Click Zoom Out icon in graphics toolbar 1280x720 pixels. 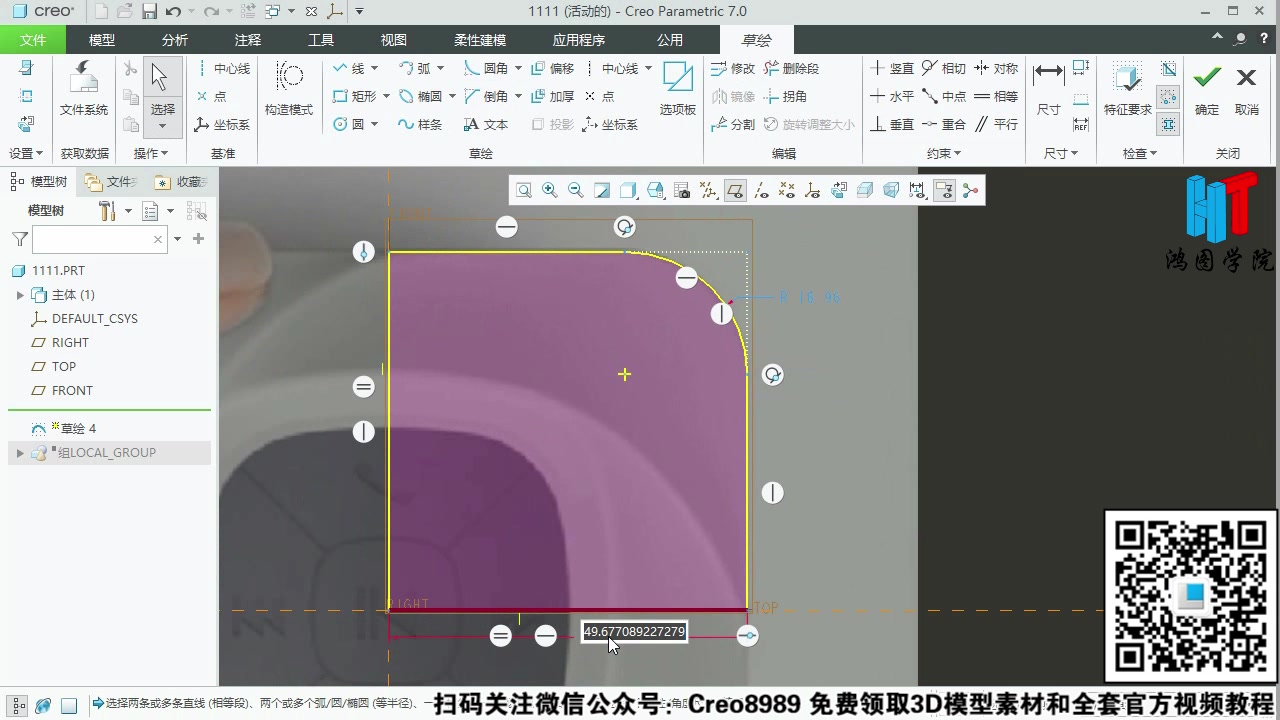click(x=575, y=190)
